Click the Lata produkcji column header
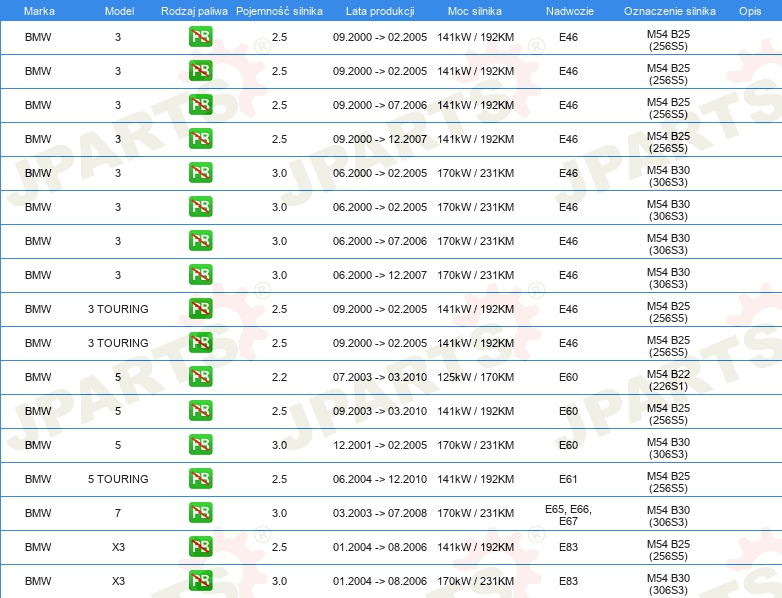The width and height of the screenshot is (782, 598). click(380, 11)
